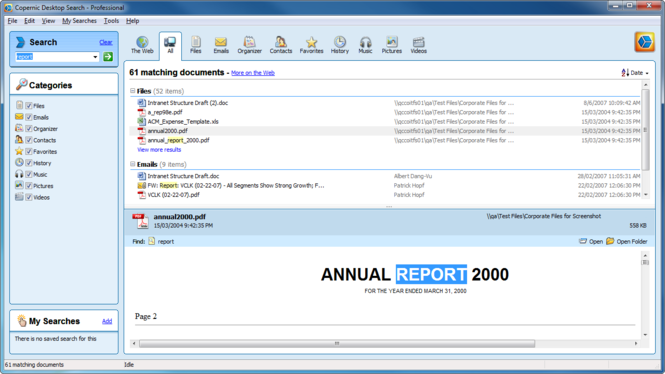The width and height of the screenshot is (665, 374).
Task: Uncheck the Contacts category checkbox
Action: click(x=29, y=140)
